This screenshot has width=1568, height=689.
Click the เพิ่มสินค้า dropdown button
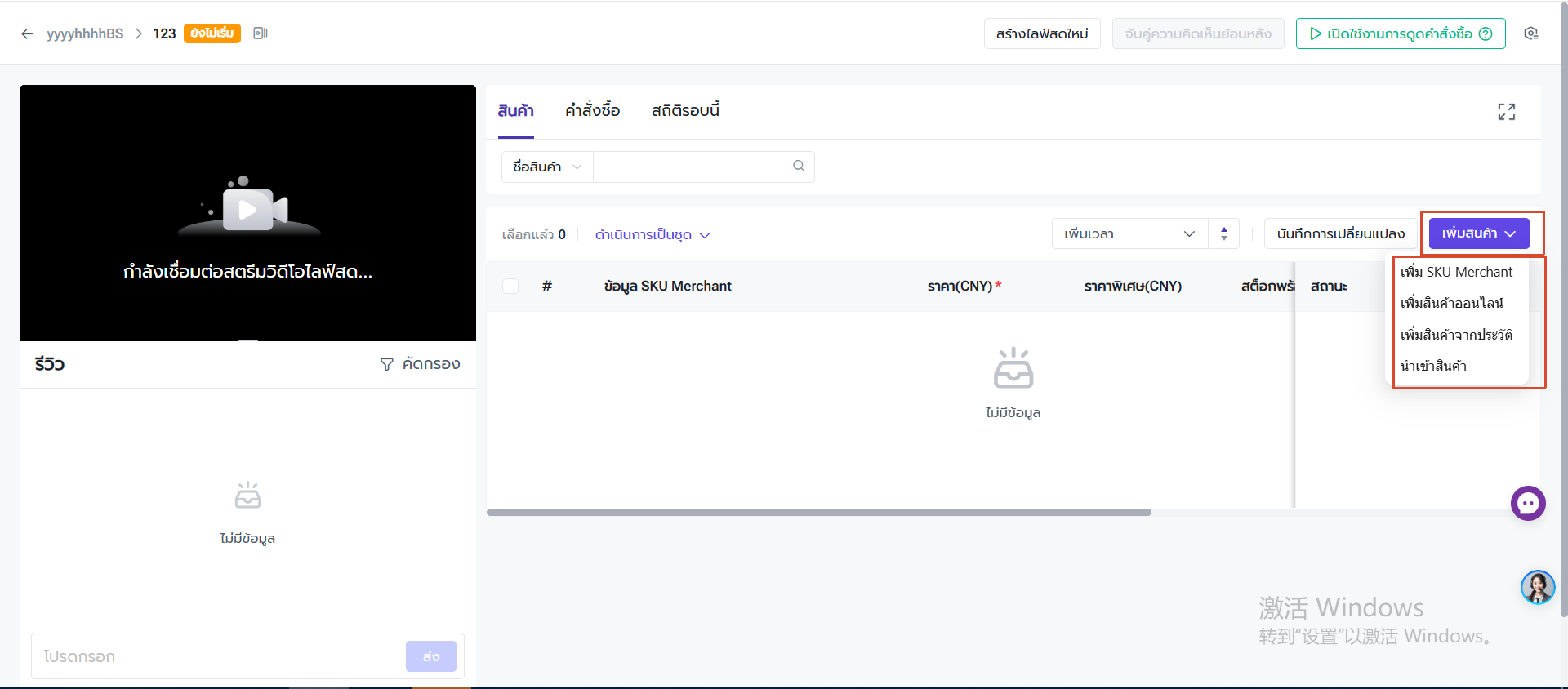[x=1478, y=233]
